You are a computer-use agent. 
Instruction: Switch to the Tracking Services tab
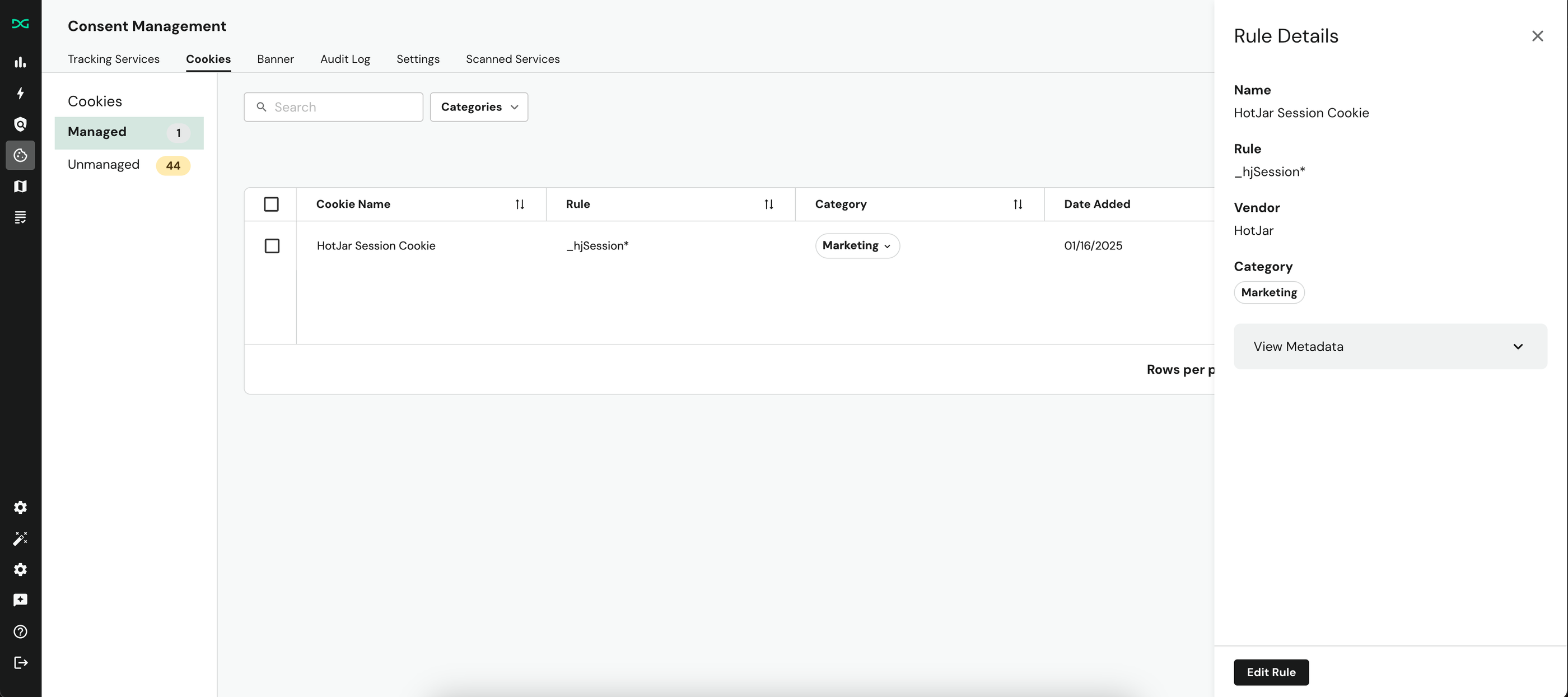click(113, 58)
